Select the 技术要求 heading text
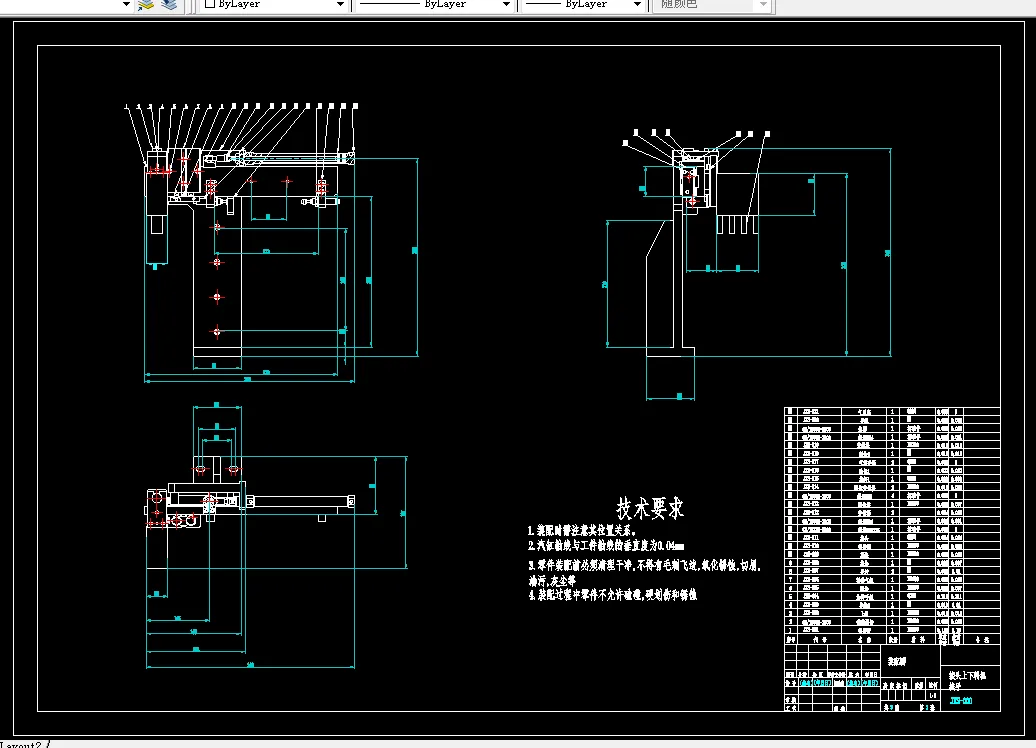The width and height of the screenshot is (1036, 748). (650, 508)
